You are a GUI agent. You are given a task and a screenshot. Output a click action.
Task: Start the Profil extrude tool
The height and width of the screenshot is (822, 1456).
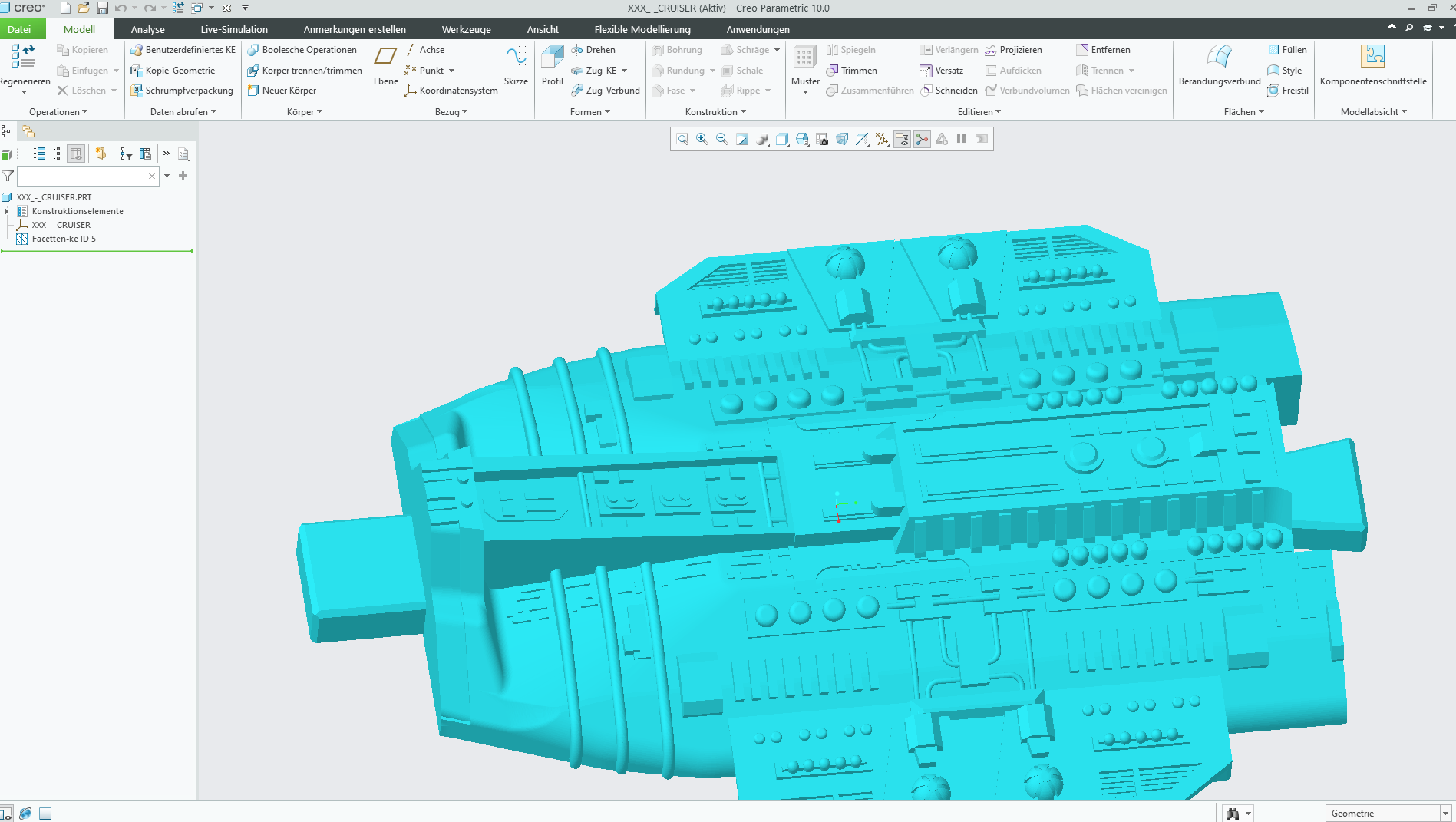click(552, 64)
